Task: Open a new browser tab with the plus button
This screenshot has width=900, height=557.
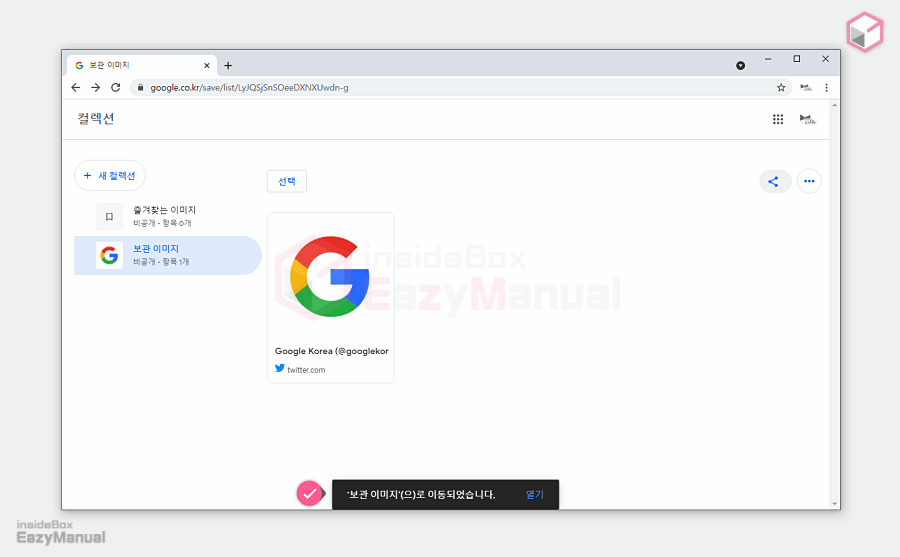Action: [228, 65]
